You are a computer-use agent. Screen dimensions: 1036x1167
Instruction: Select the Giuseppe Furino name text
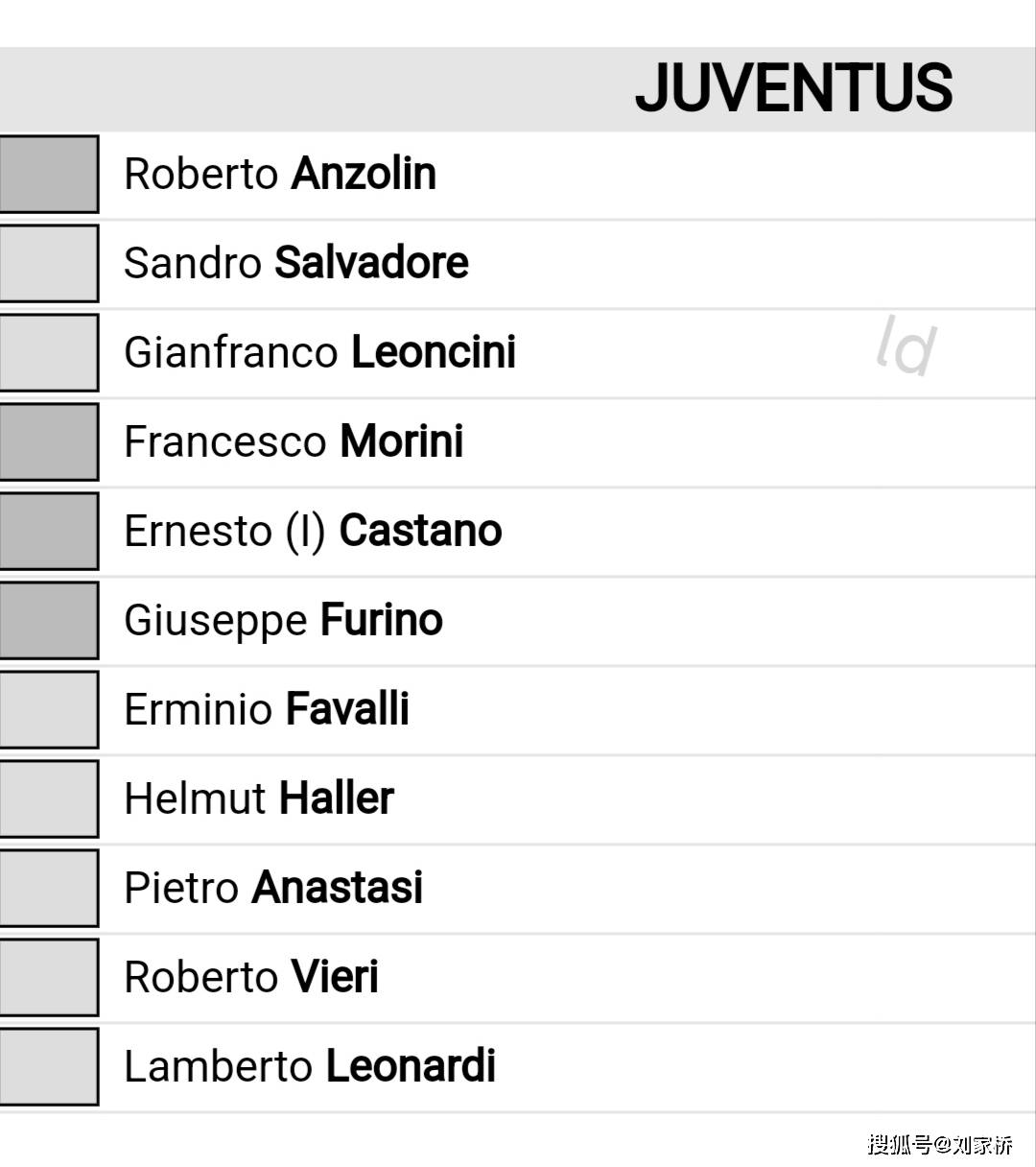(x=283, y=620)
